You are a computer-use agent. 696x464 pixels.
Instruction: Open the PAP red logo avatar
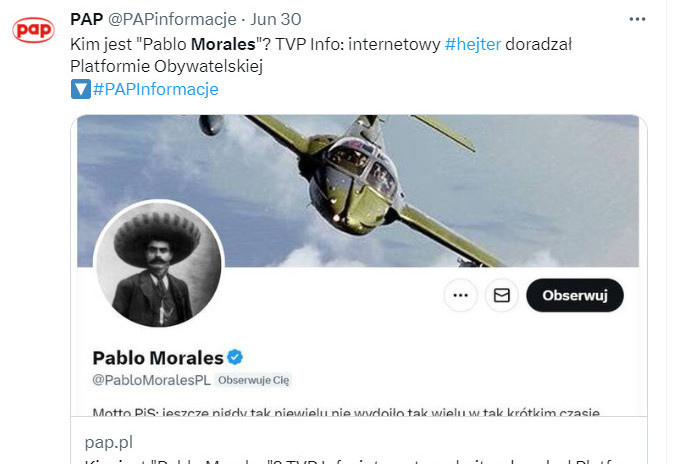[33, 30]
